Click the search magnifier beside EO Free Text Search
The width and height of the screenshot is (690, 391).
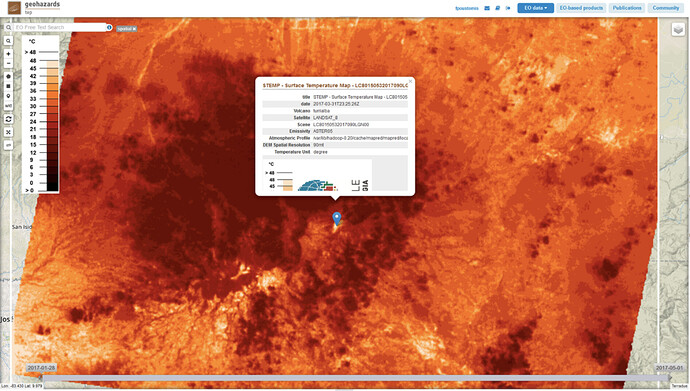point(8,27)
